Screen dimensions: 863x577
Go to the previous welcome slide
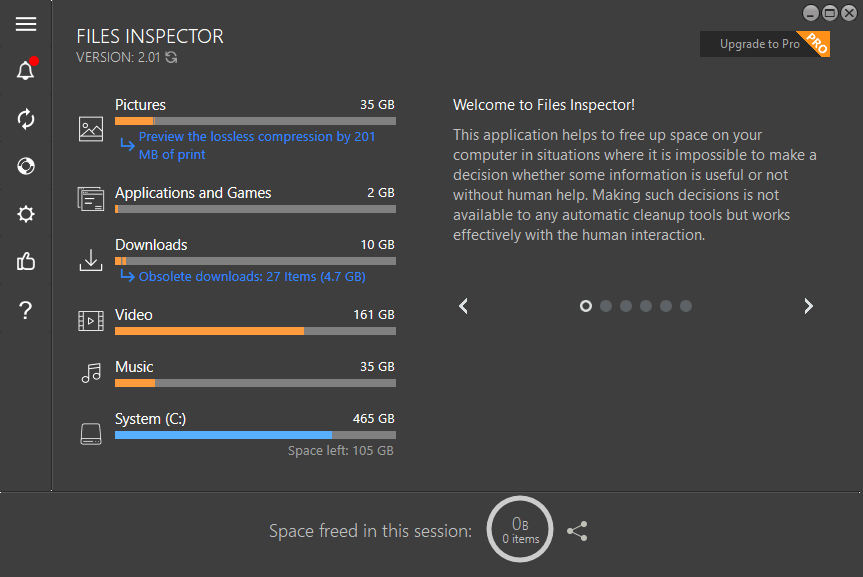tap(463, 306)
